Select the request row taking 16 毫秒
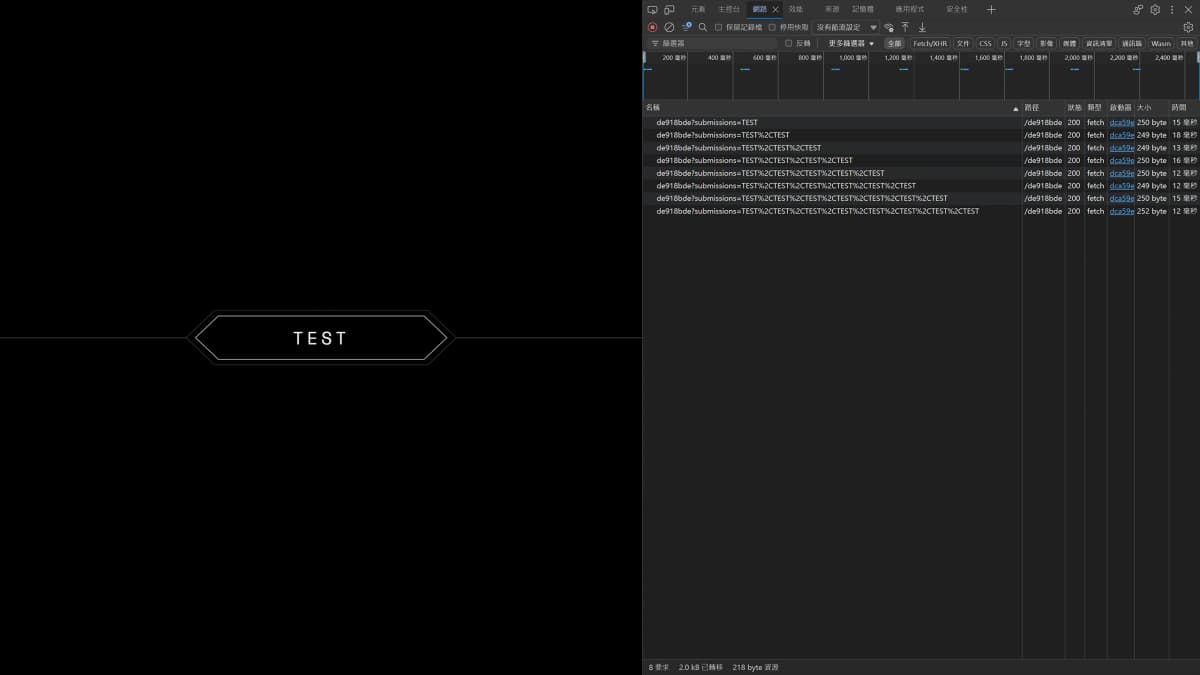The width and height of the screenshot is (1200, 675). tap(921, 160)
